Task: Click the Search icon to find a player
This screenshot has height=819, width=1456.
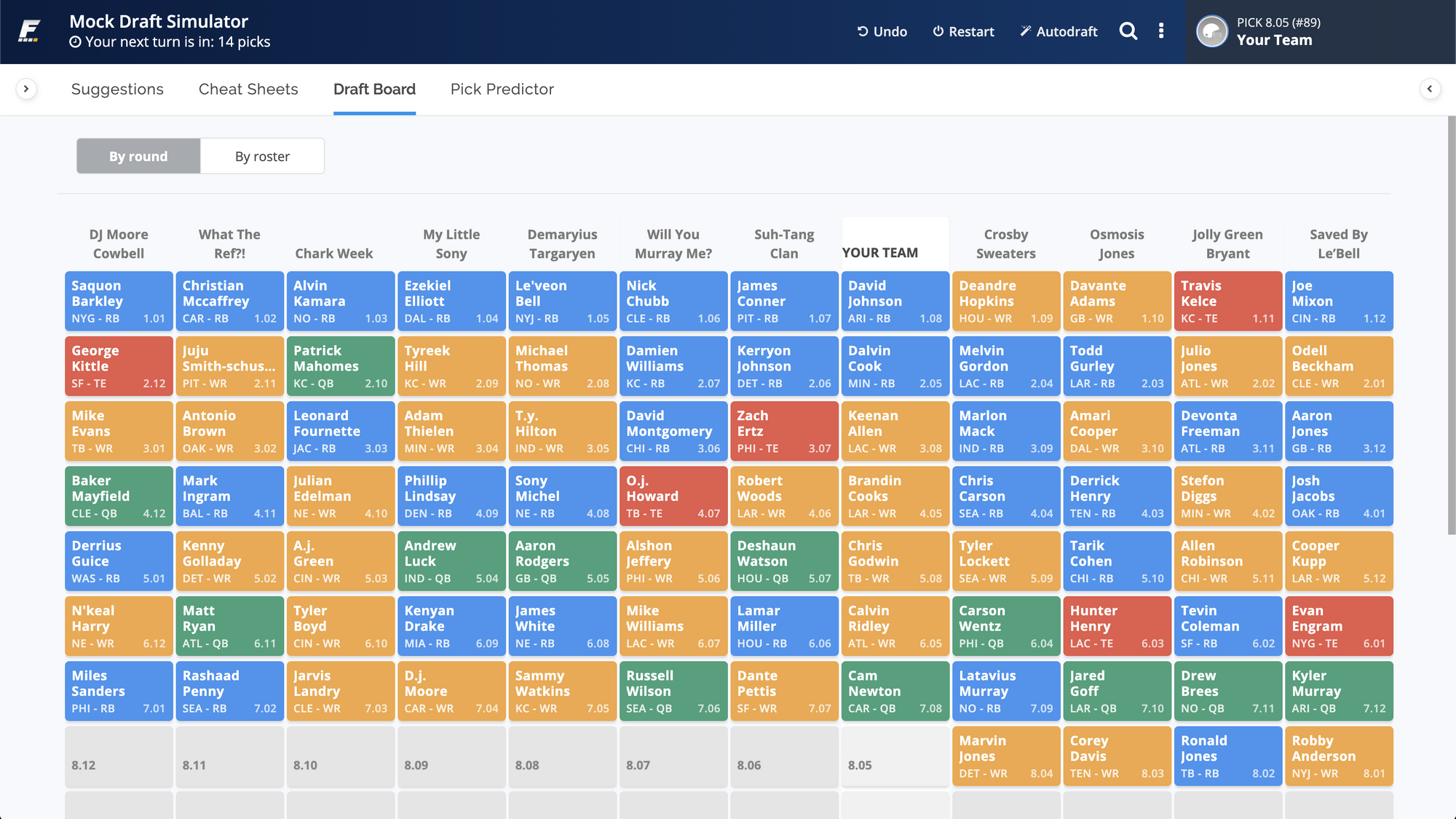Action: pyautogui.click(x=1128, y=32)
